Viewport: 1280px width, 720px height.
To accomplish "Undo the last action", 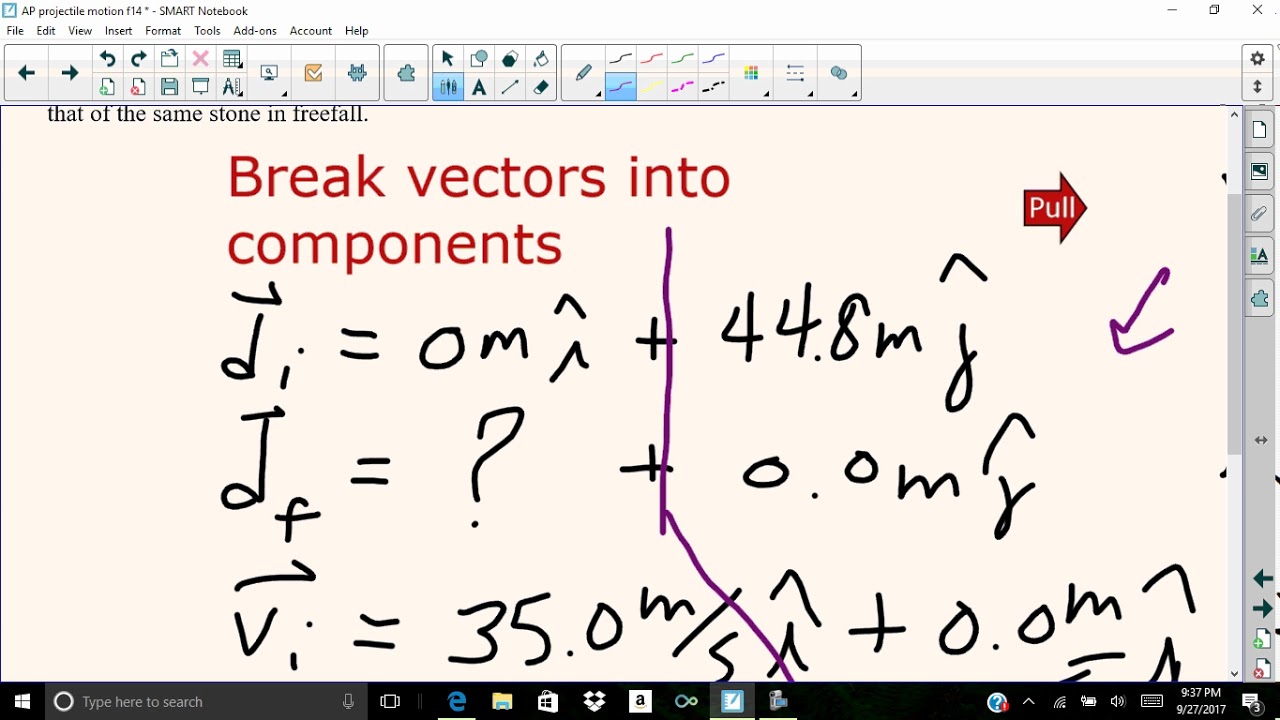I will (107, 59).
